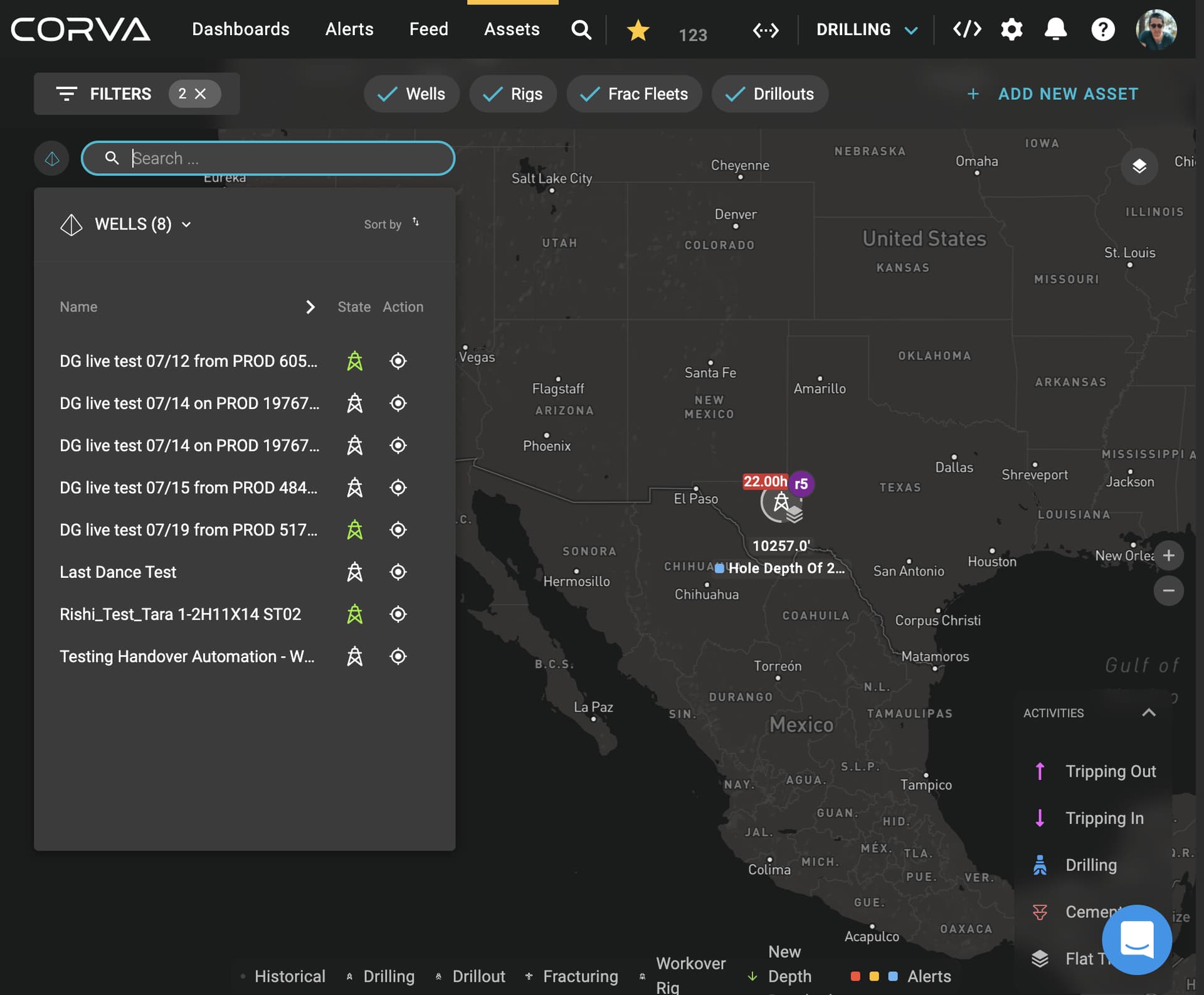Screen dimensions: 1204x995
Task: Click the rig marker on the map
Action: 781,501
